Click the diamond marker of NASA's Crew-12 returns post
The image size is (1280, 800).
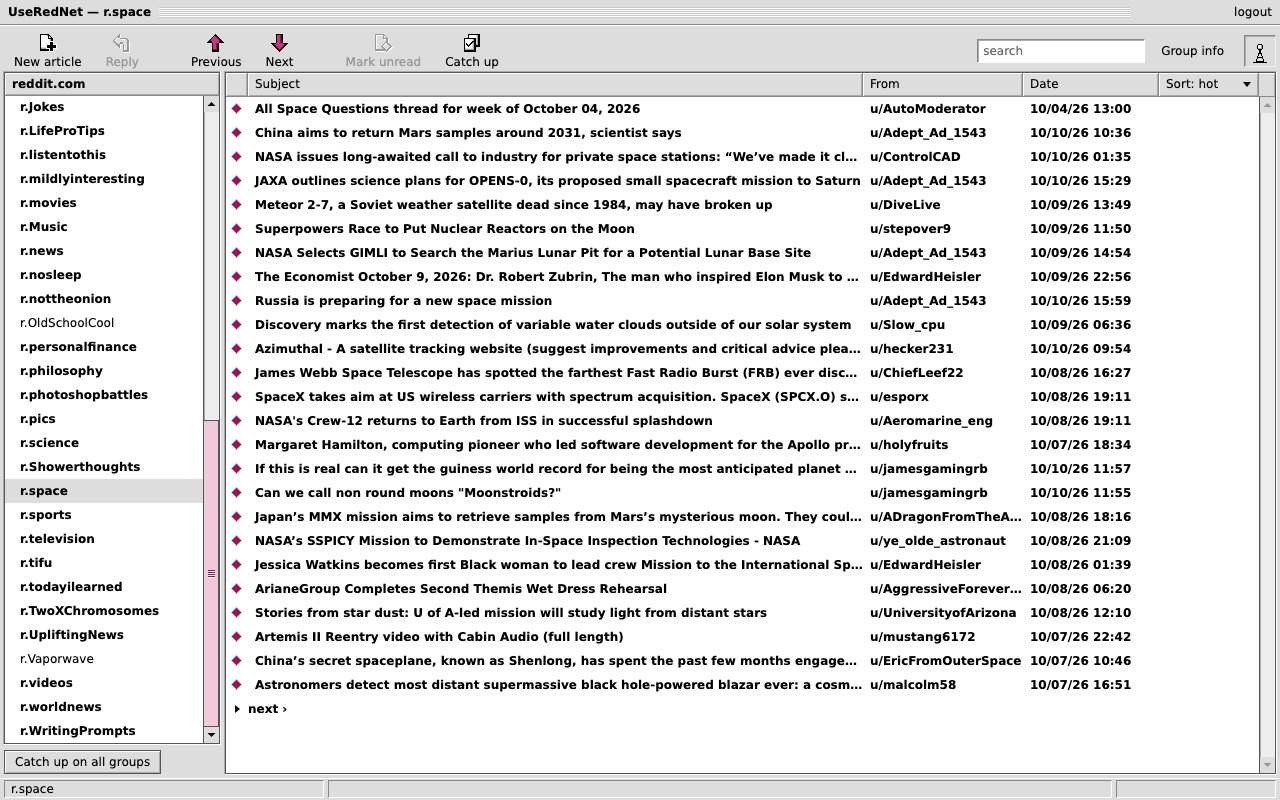pos(237,421)
